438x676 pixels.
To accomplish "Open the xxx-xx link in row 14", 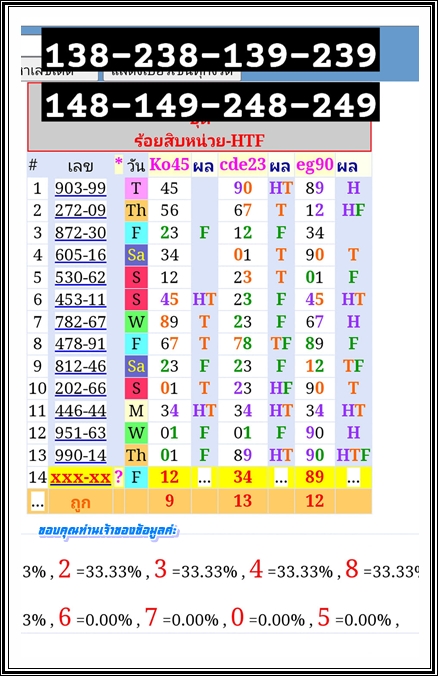I will 81,477.
